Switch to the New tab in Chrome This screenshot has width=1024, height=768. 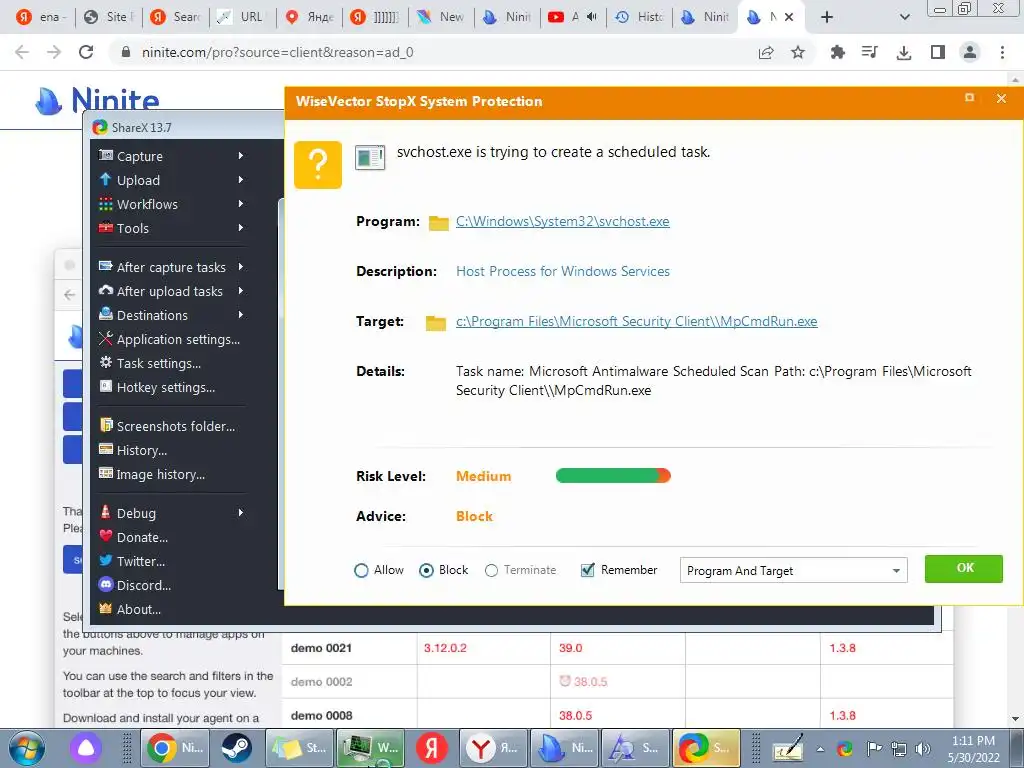coord(441,17)
